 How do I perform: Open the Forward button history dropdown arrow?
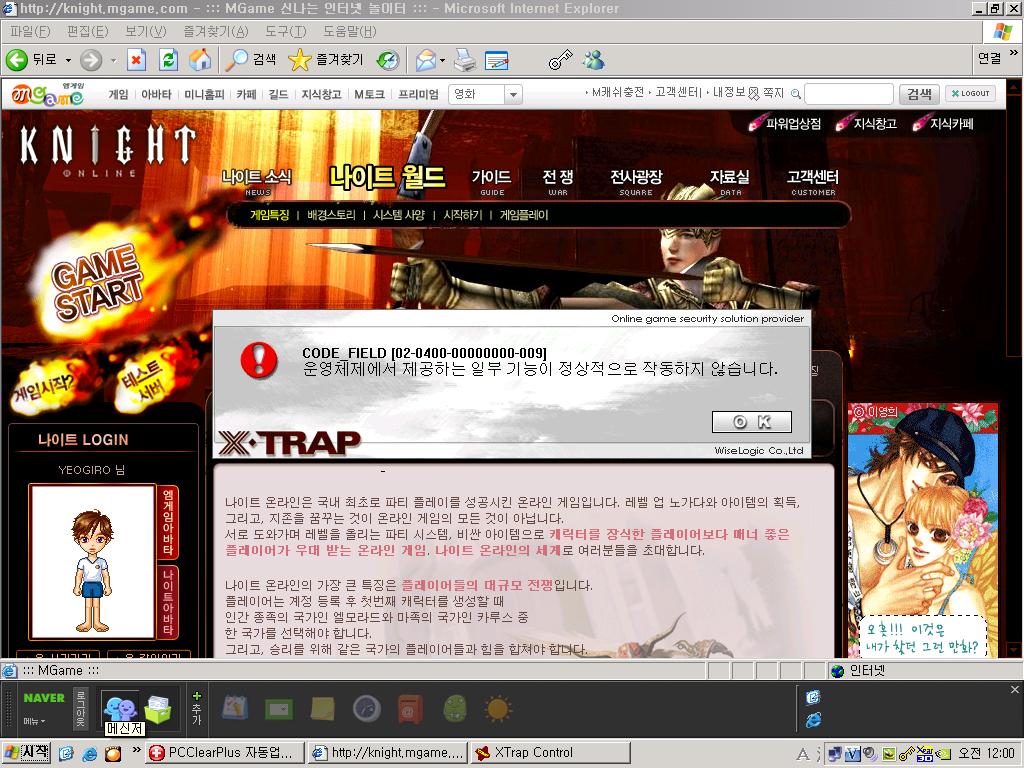pos(113,60)
